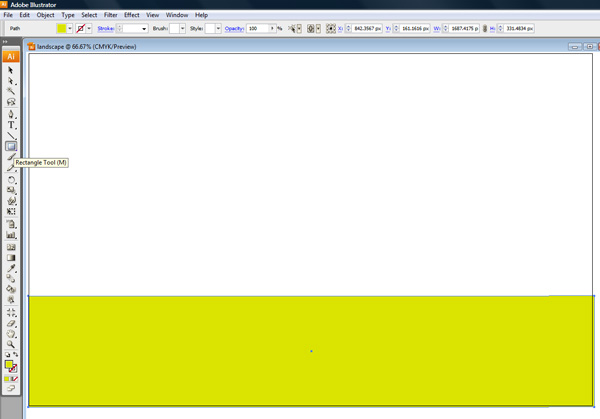
Task: Expand the collapsed toolbox double arrow
Action: pyautogui.click(x=5, y=42)
